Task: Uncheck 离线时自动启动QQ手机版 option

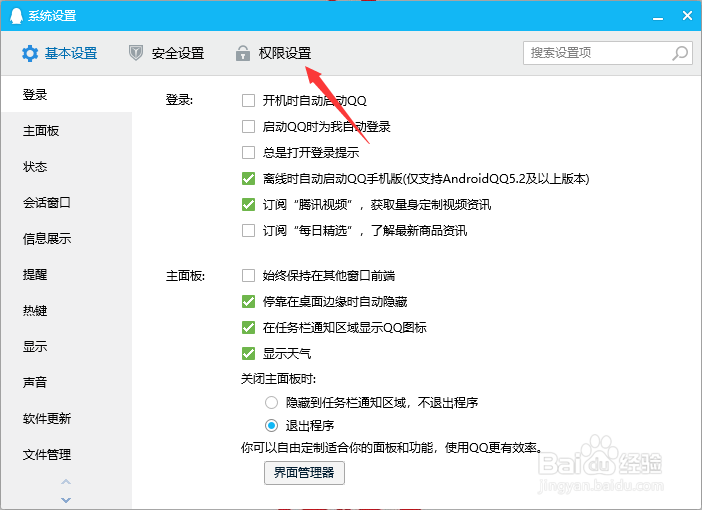Action: pos(248,178)
